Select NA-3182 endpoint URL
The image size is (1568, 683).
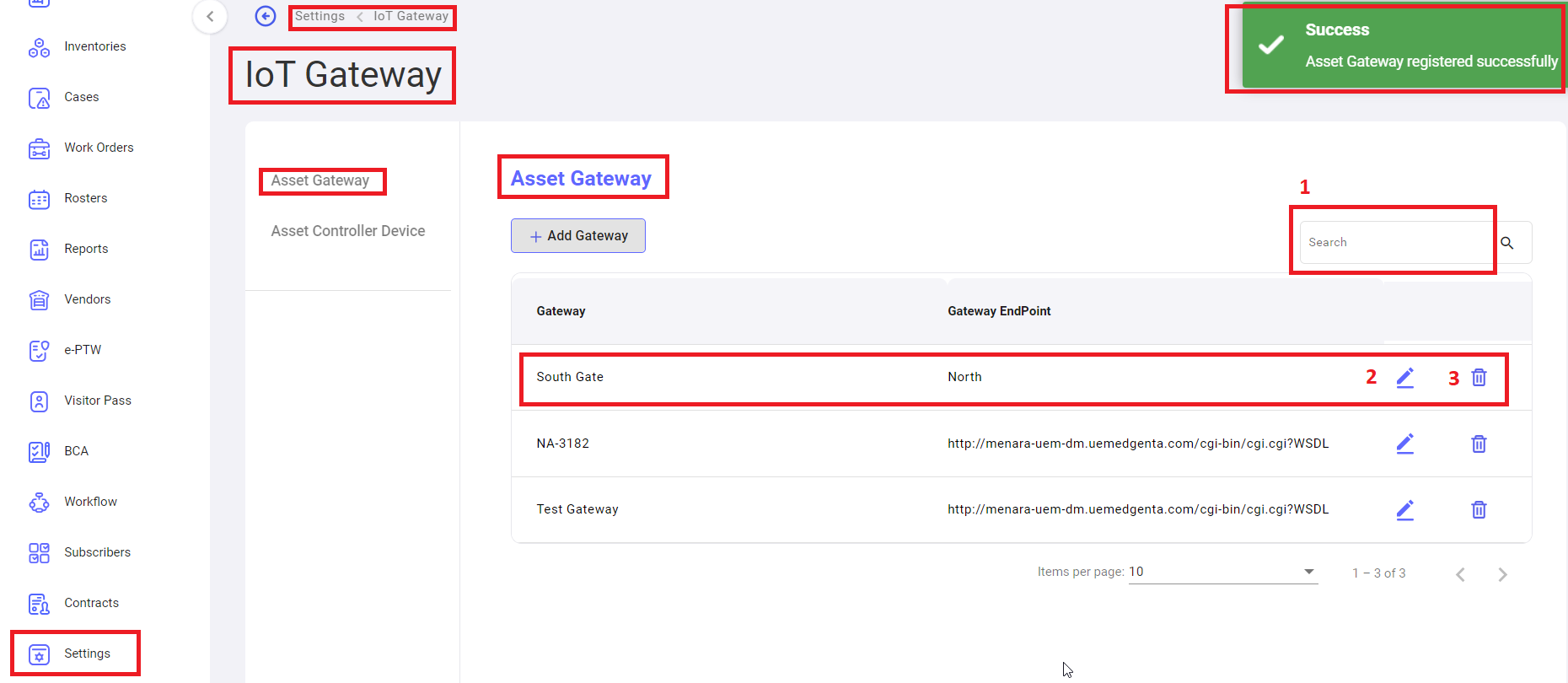(1138, 444)
